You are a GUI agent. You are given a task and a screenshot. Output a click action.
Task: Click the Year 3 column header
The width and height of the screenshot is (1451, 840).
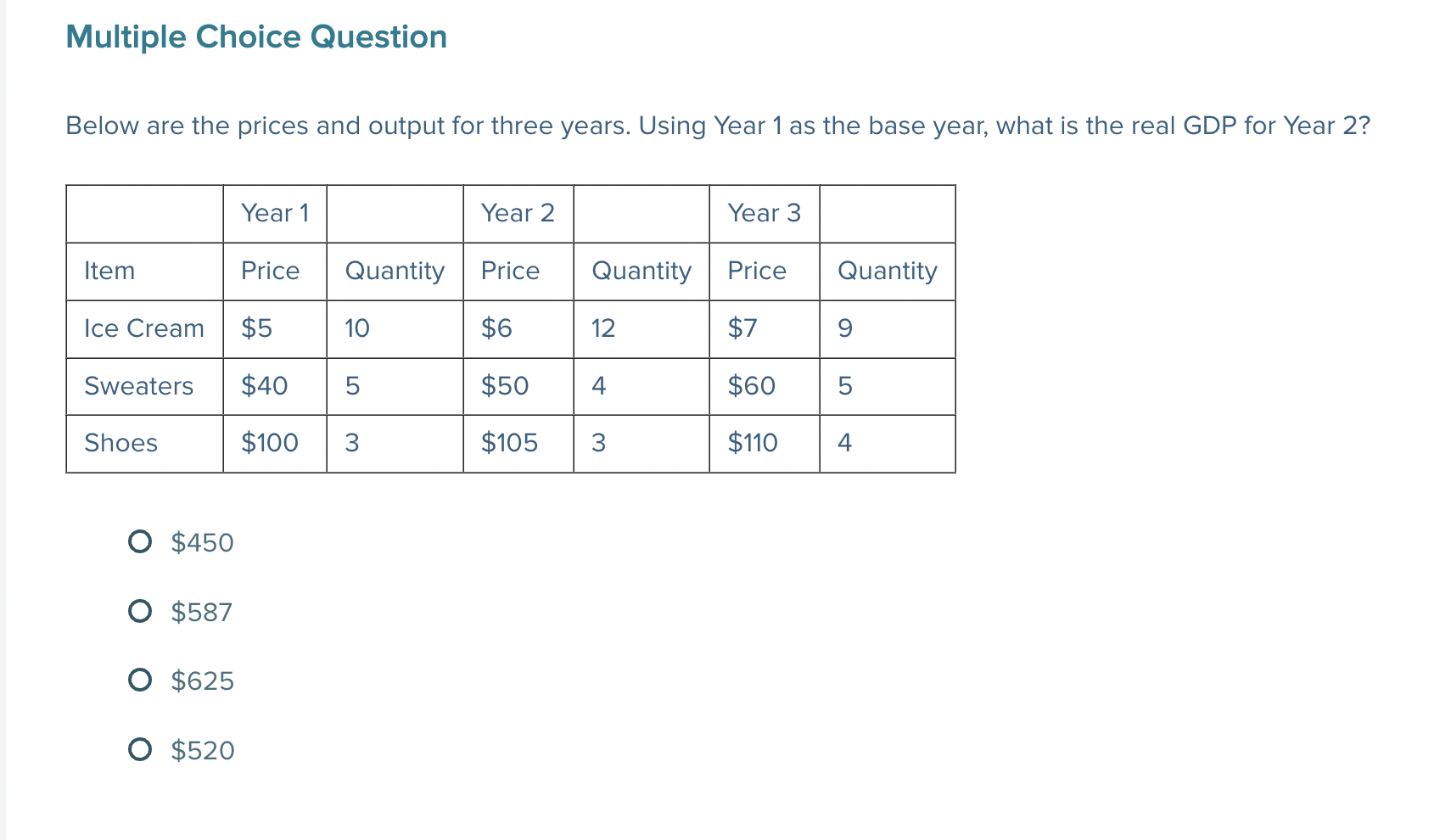pyautogui.click(x=763, y=214)
